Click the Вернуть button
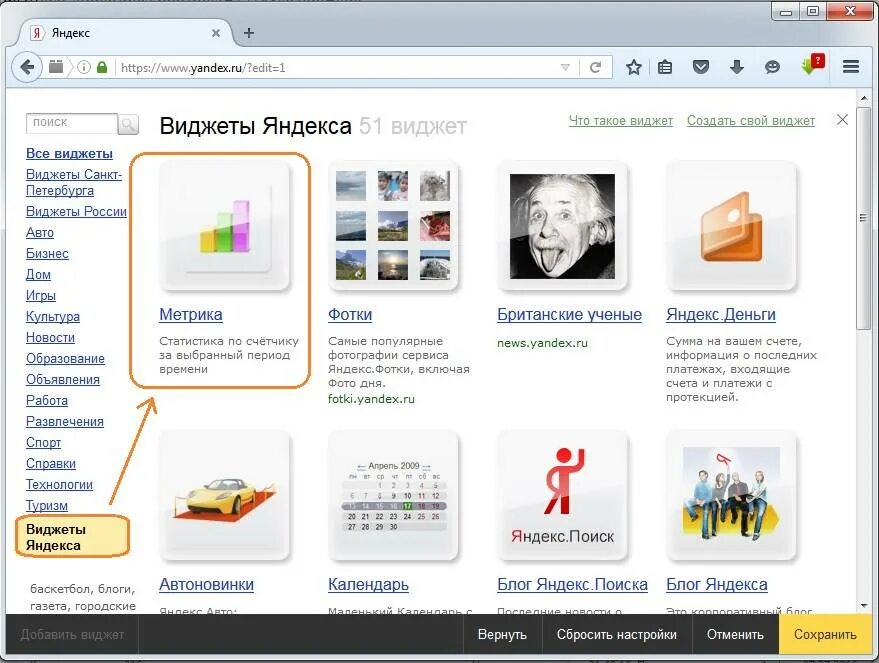This screenshot has height=663, width=879. 502,634
